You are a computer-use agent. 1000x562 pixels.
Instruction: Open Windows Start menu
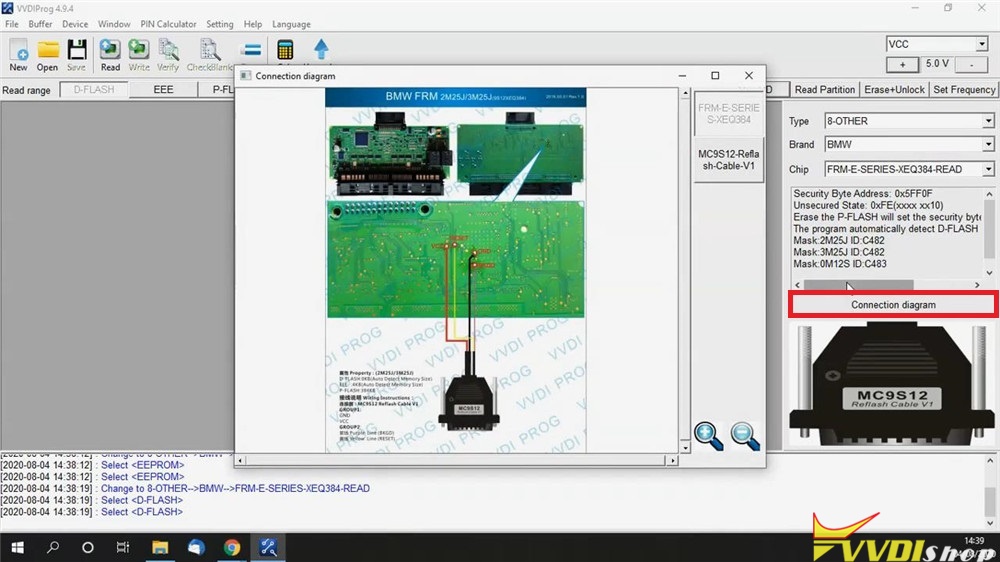[x=17, y=547]
